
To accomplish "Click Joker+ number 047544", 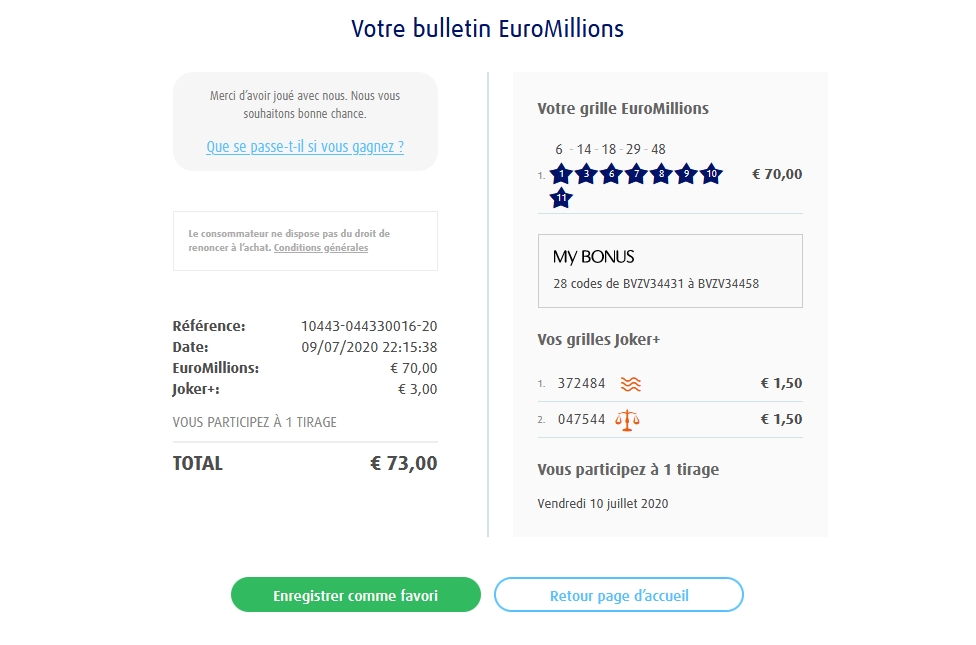I will click(x=581, y=419).
